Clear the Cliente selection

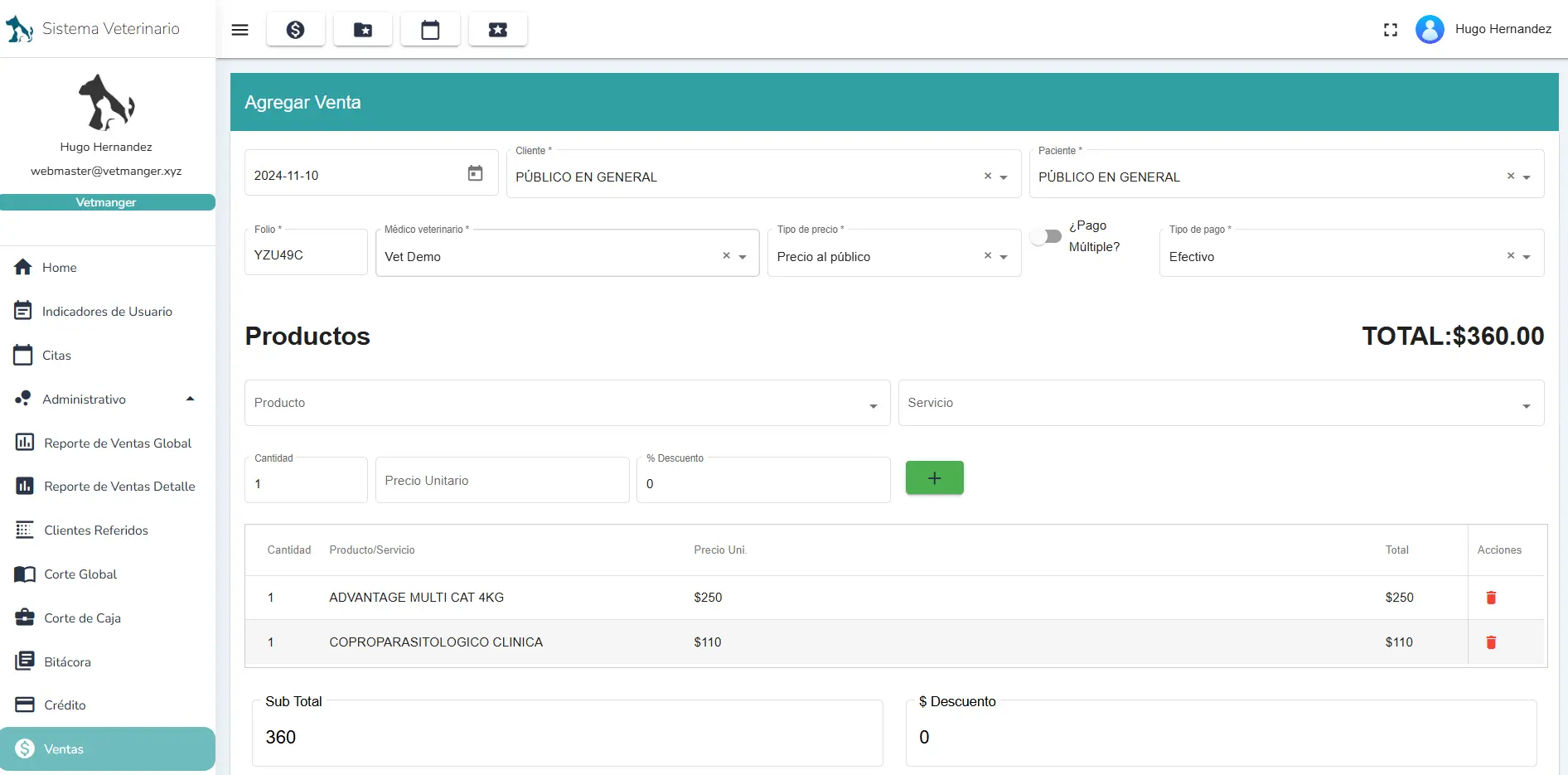988,176
